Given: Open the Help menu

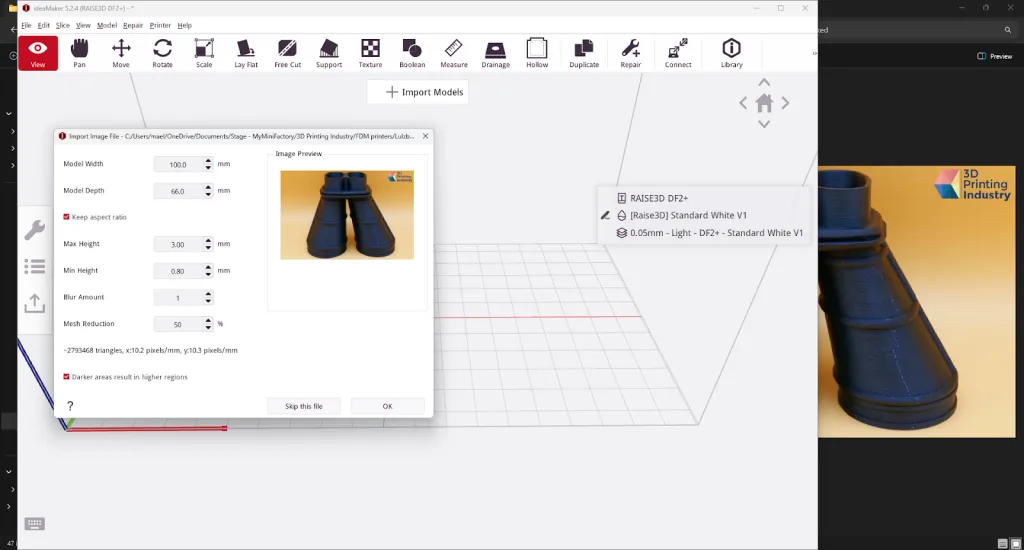Looking at the screenshot, I should (185, 25).
